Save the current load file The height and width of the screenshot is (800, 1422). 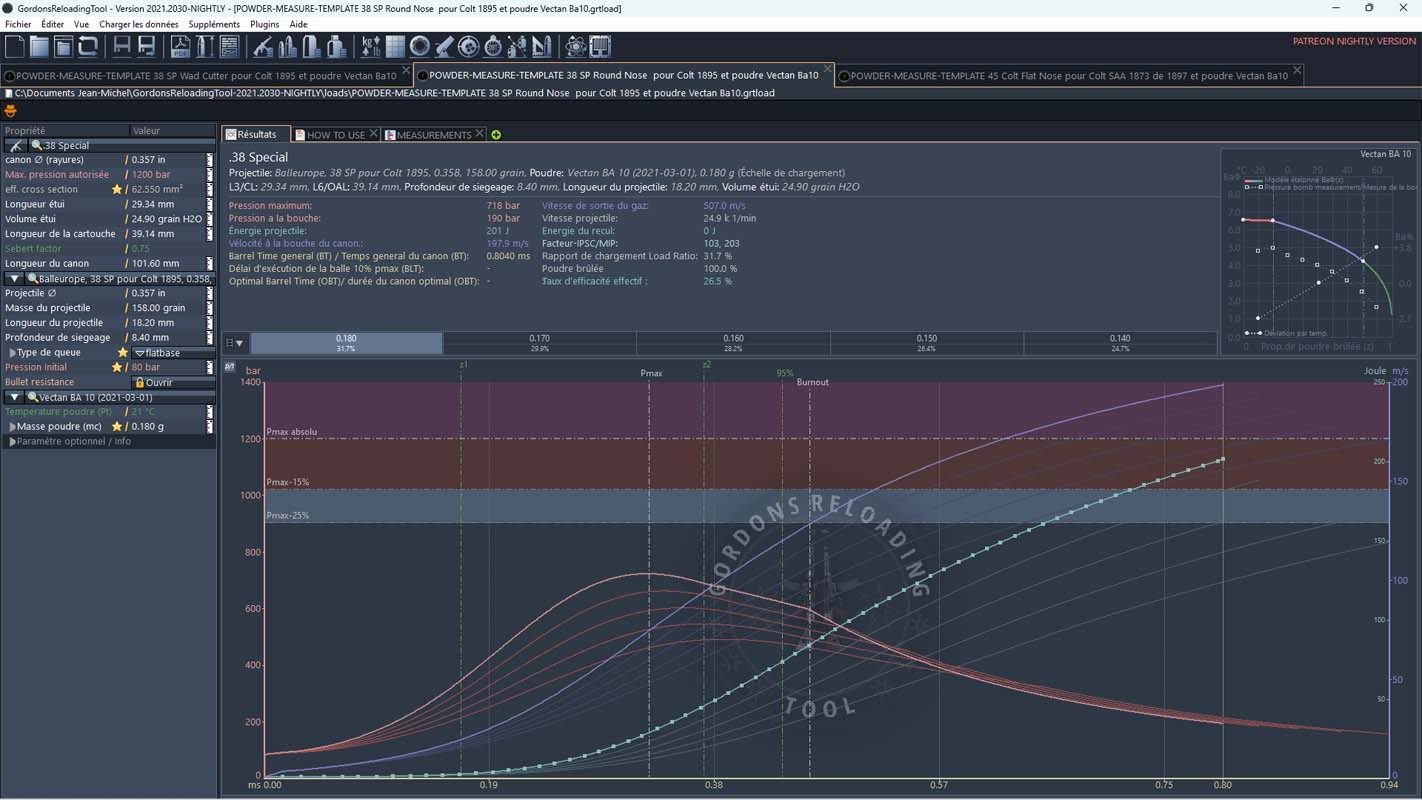[x=122, y=46]
